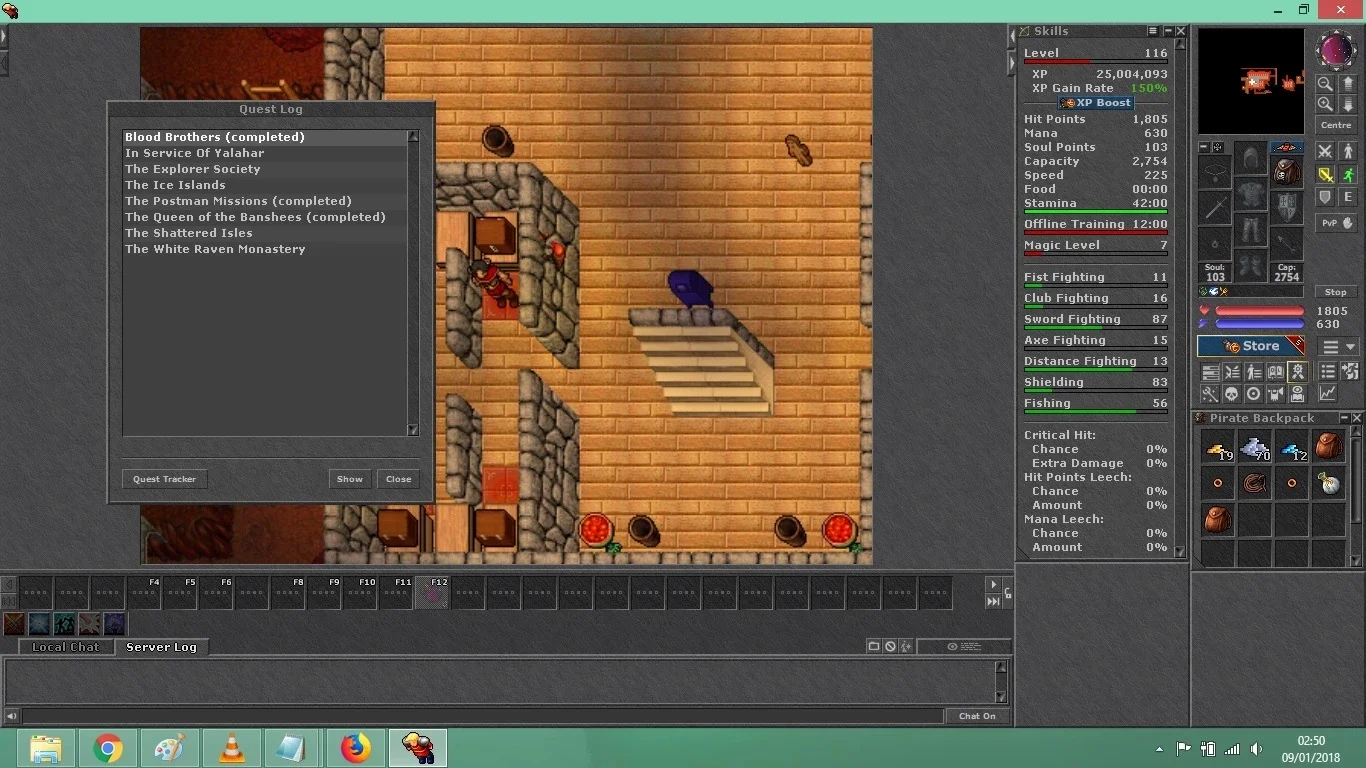The width and height of the screenshot is (1366, 768).
Task: Zoom in the minimap
Action: point(1325,104)
